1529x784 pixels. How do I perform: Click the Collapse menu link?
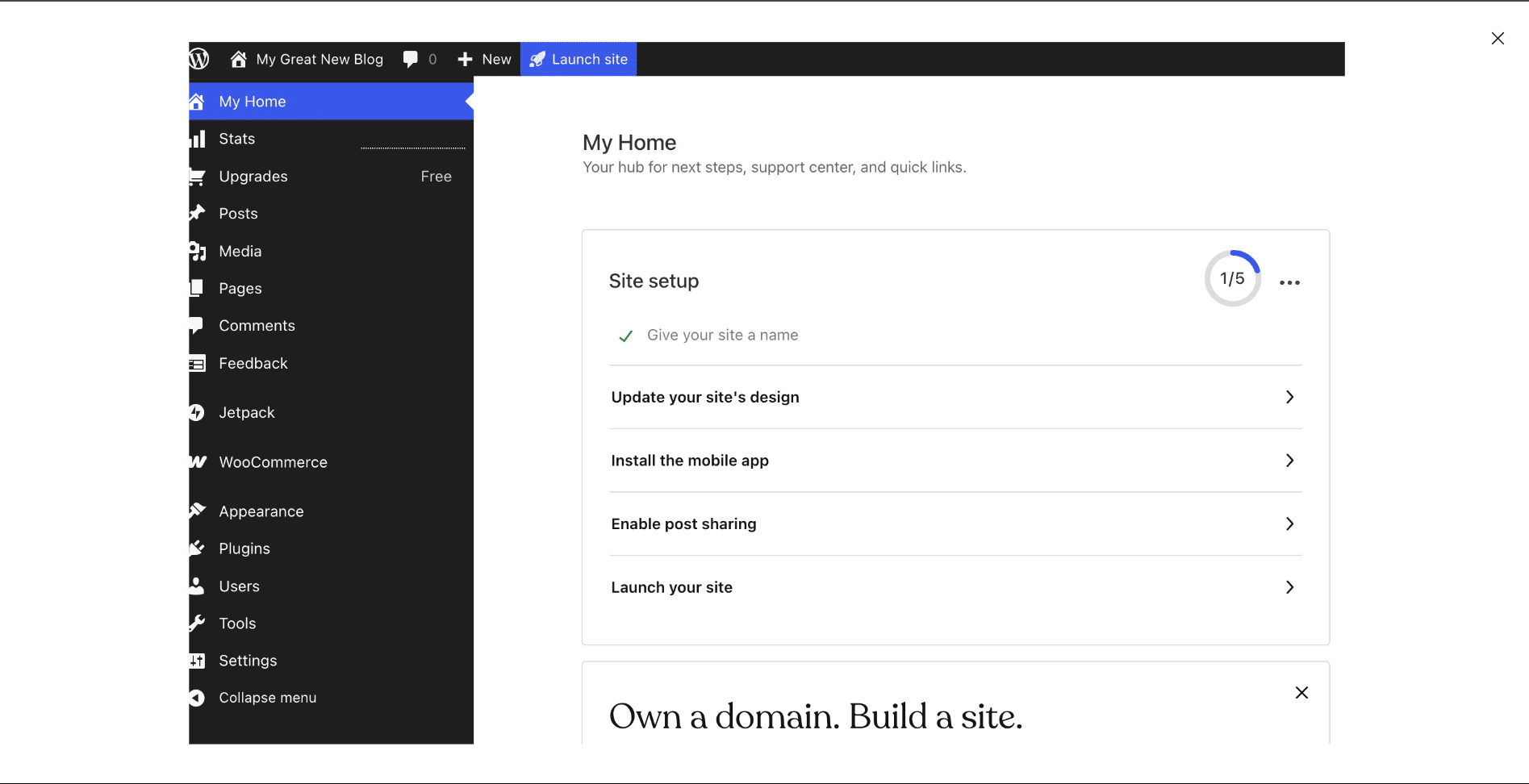click(267, 698)
